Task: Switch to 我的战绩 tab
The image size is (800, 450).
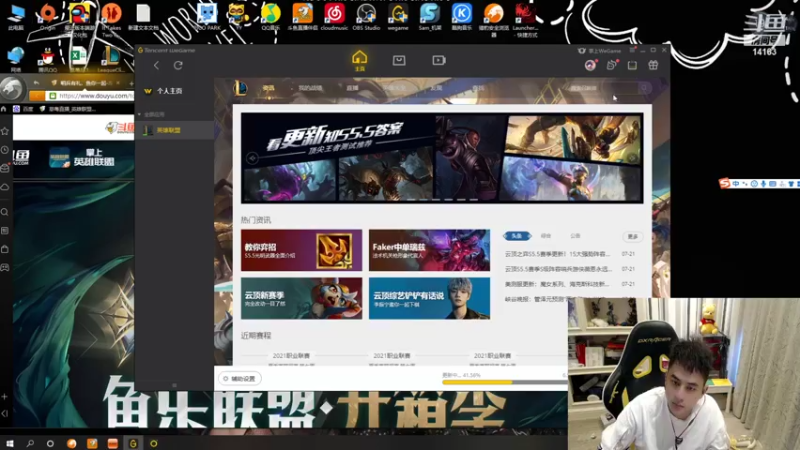Action: tap(310, 88)
